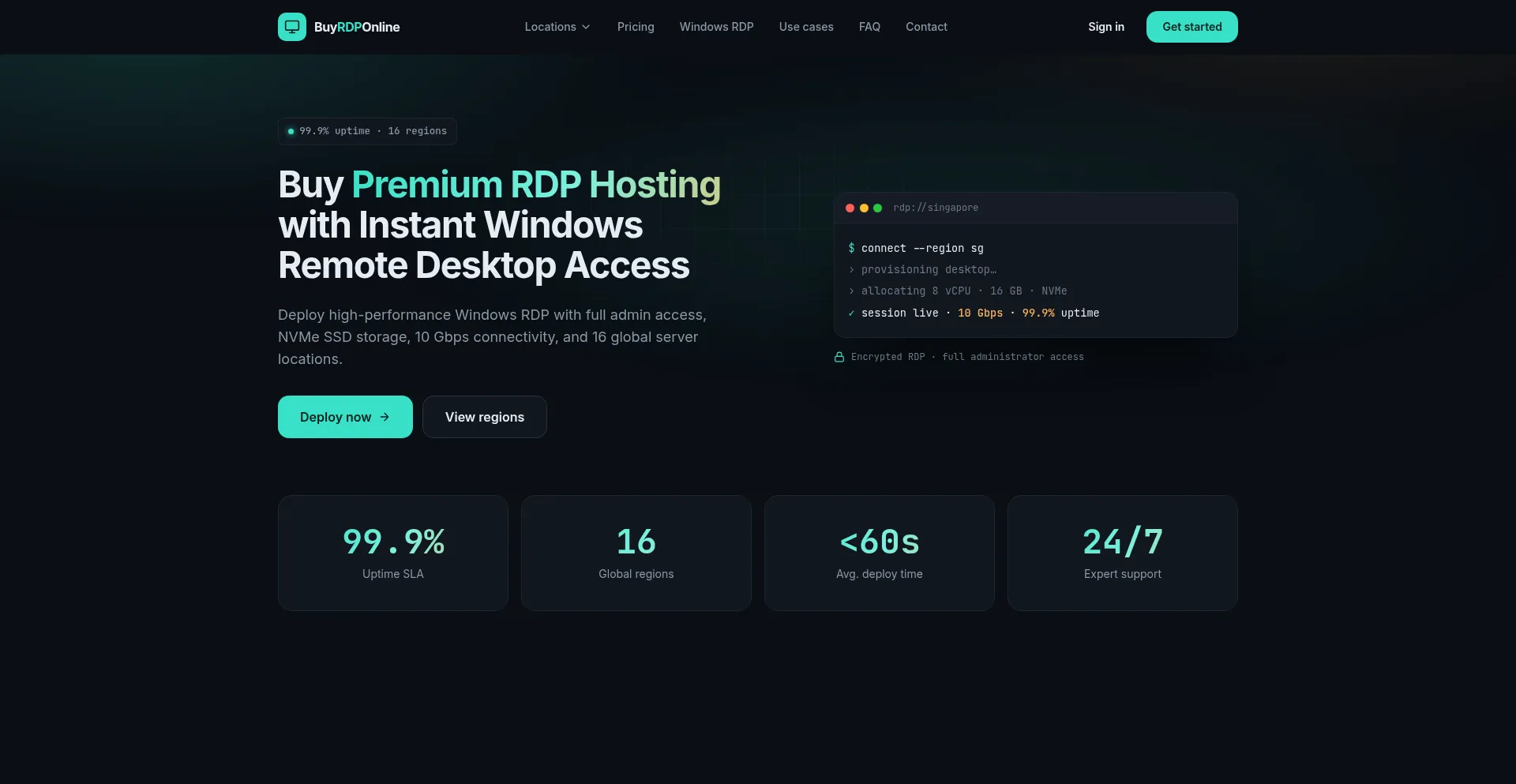1516x784 pixels.
Task: Click the Deploy now button
Action: [x=345, y=417]
